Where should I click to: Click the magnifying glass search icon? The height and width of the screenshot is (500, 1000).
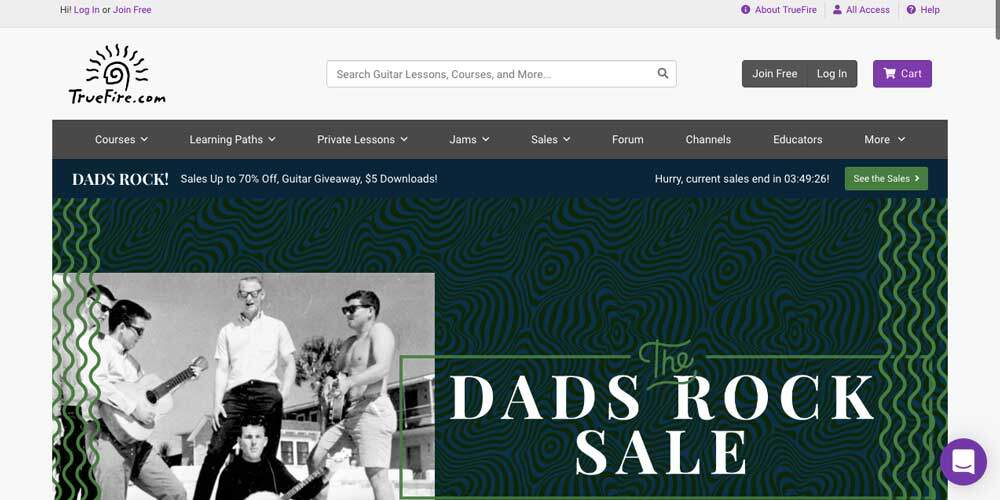[x=663, y=73]
